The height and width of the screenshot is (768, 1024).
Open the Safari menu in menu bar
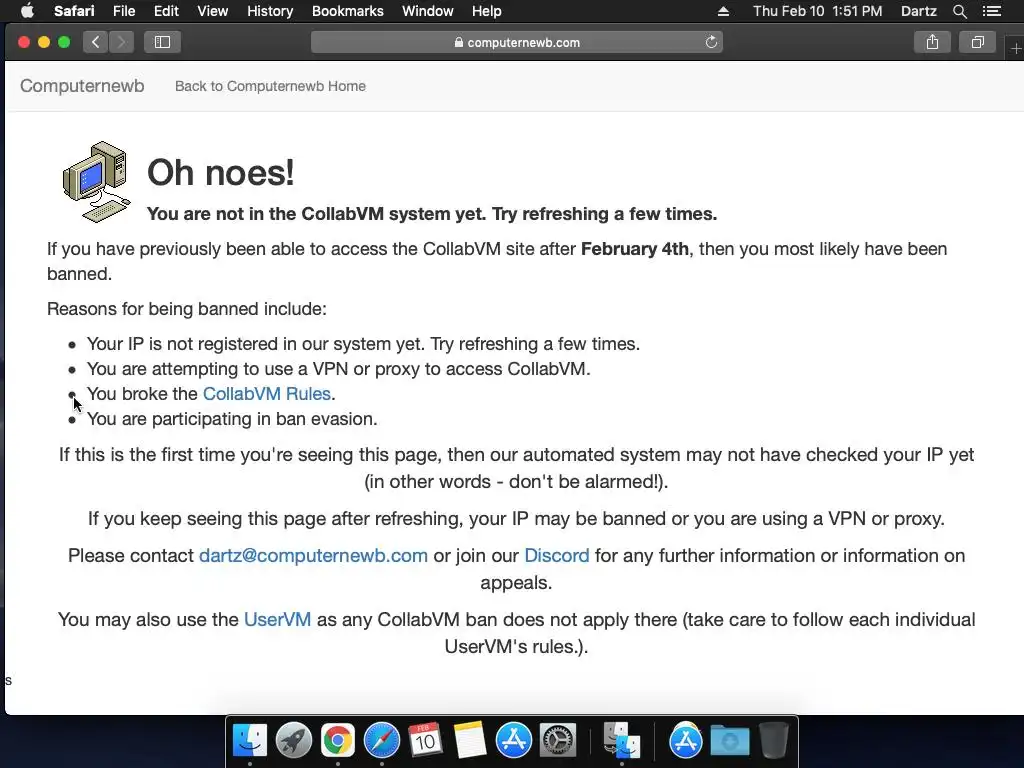tap(74, 11)
